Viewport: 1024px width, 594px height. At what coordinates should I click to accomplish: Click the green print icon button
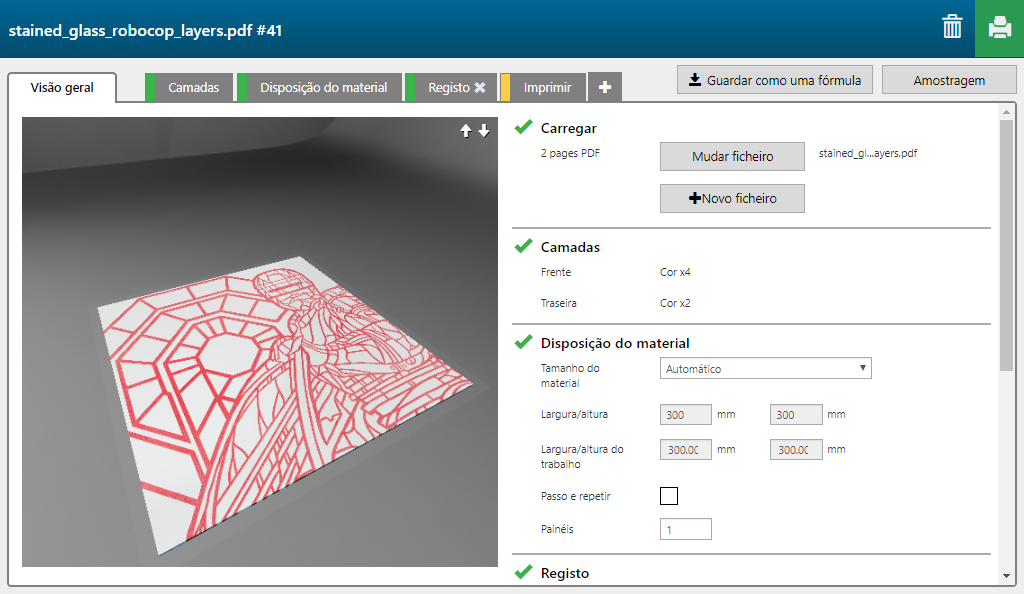pyautogui.click(x=999, y=28)
